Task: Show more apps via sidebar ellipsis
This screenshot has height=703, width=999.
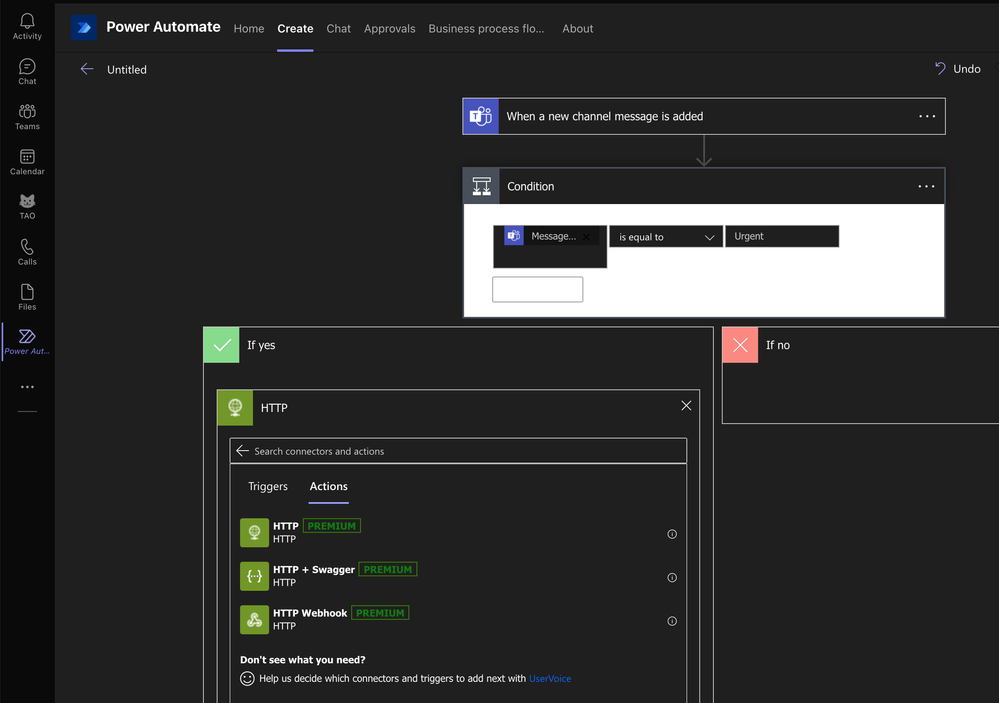Action: (x=27, y=387)
